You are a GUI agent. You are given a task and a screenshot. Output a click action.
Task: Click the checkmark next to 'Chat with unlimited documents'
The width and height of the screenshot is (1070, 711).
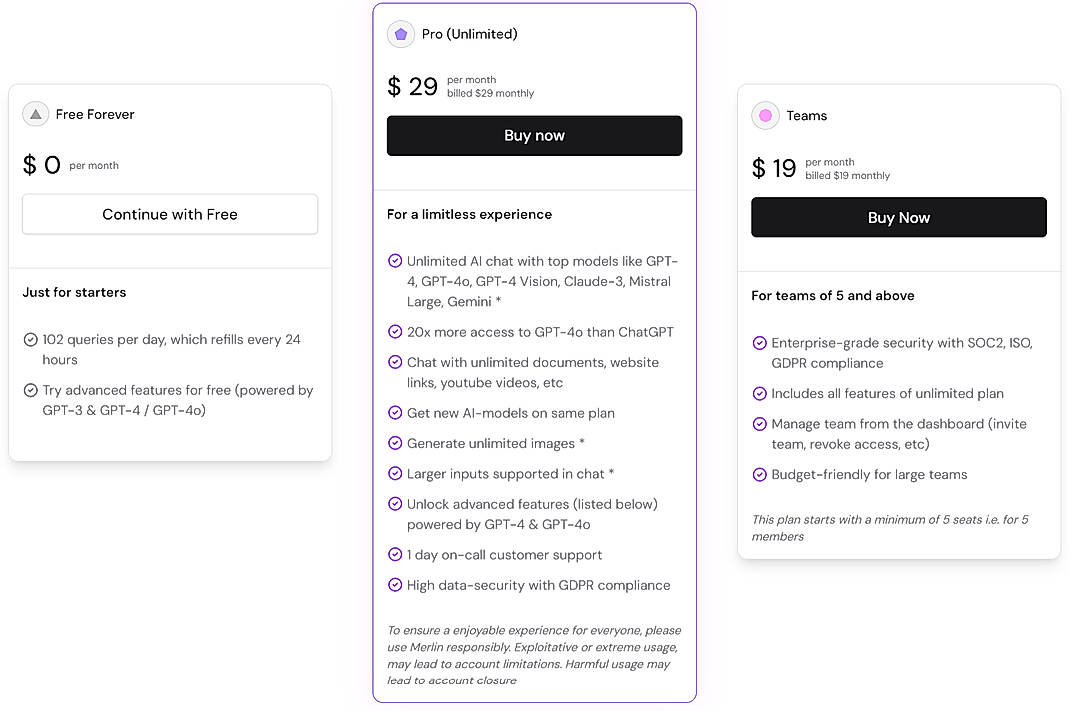(394, 362)
